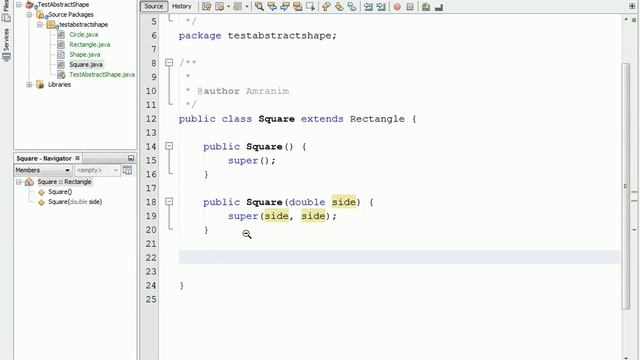The image size is (640, 360).
Task: Select Square.java in Projects tree
Action: pyautogui.click(x=86, y=64)
